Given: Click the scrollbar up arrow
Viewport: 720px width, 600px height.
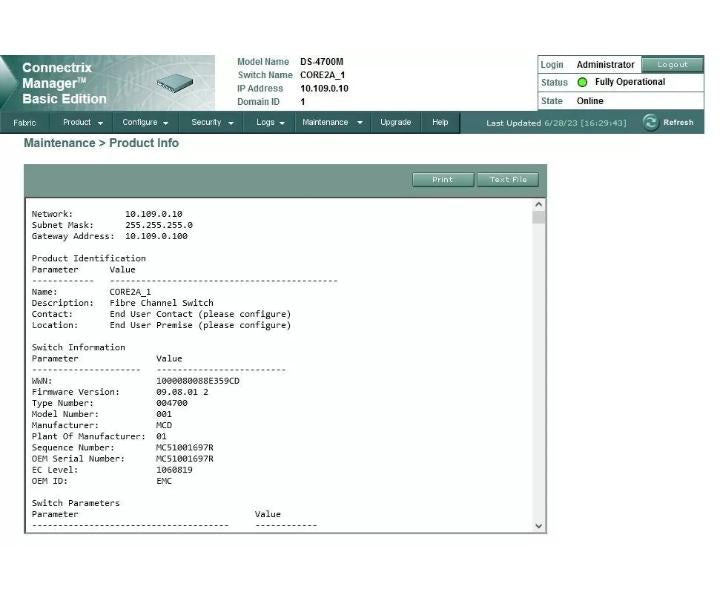Looking at the screenshot, I should [539, 205].
